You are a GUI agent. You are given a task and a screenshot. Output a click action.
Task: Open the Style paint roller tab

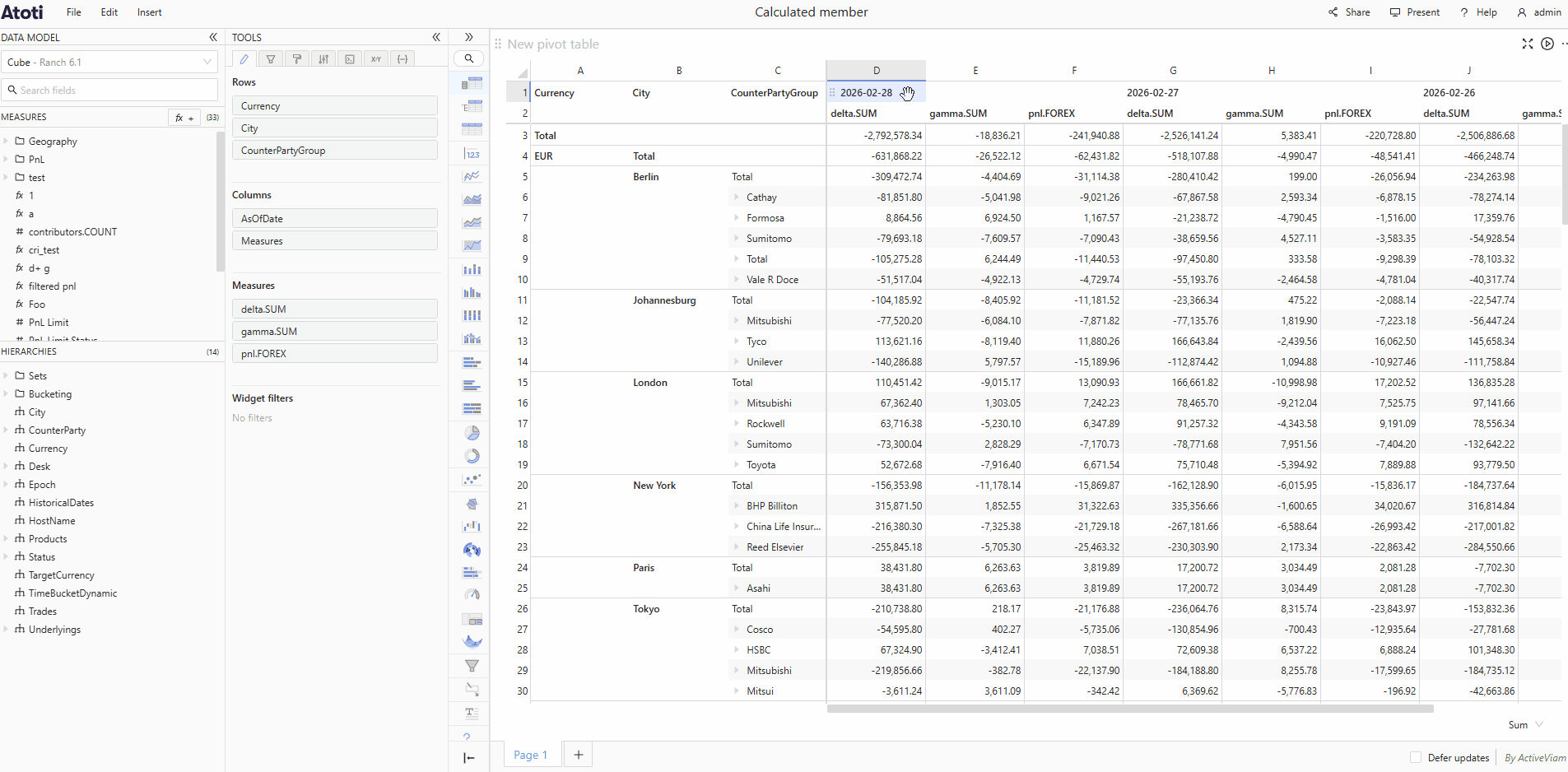297,59
